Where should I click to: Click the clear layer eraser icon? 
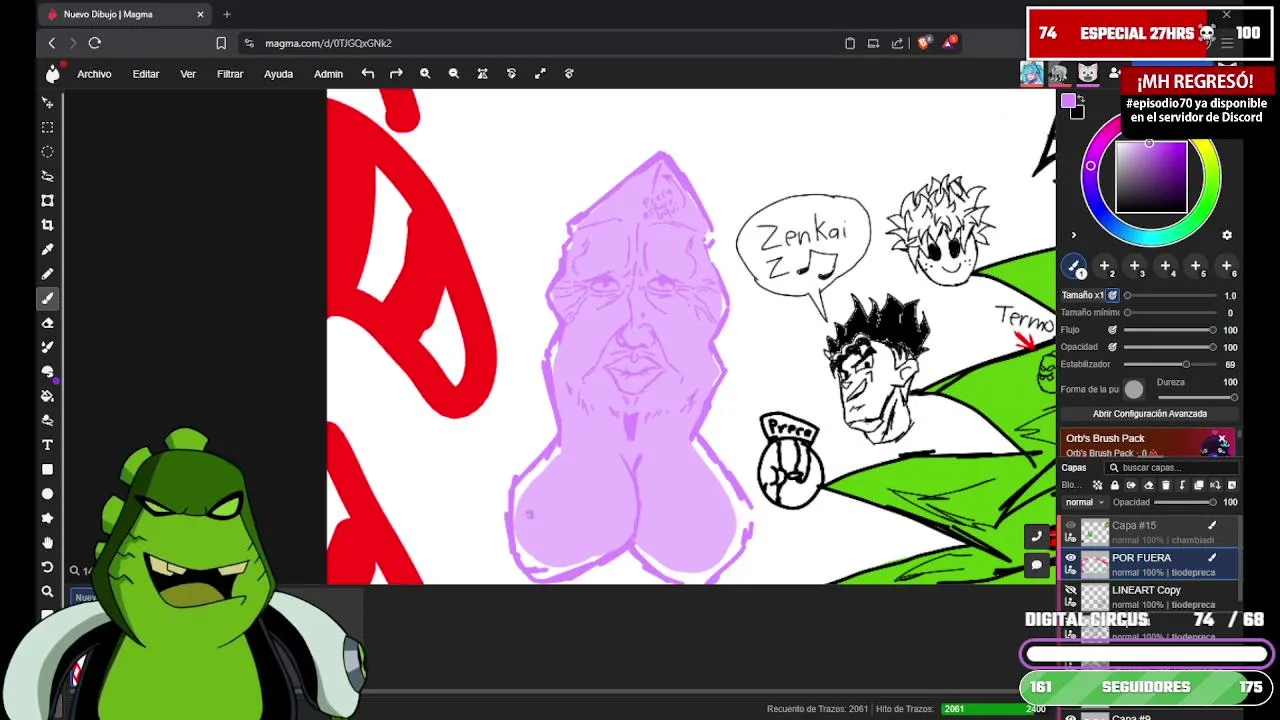tap(1148, 485)
